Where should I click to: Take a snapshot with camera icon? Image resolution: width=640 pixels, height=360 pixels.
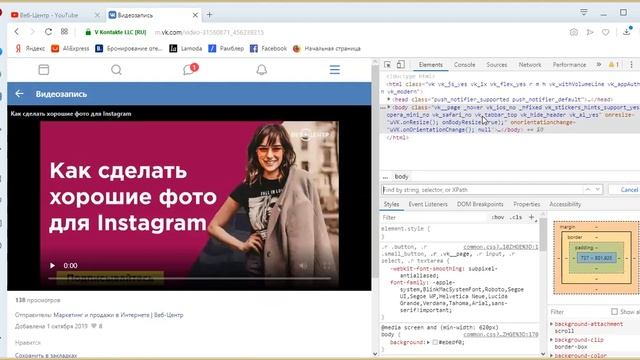point(573,32)
